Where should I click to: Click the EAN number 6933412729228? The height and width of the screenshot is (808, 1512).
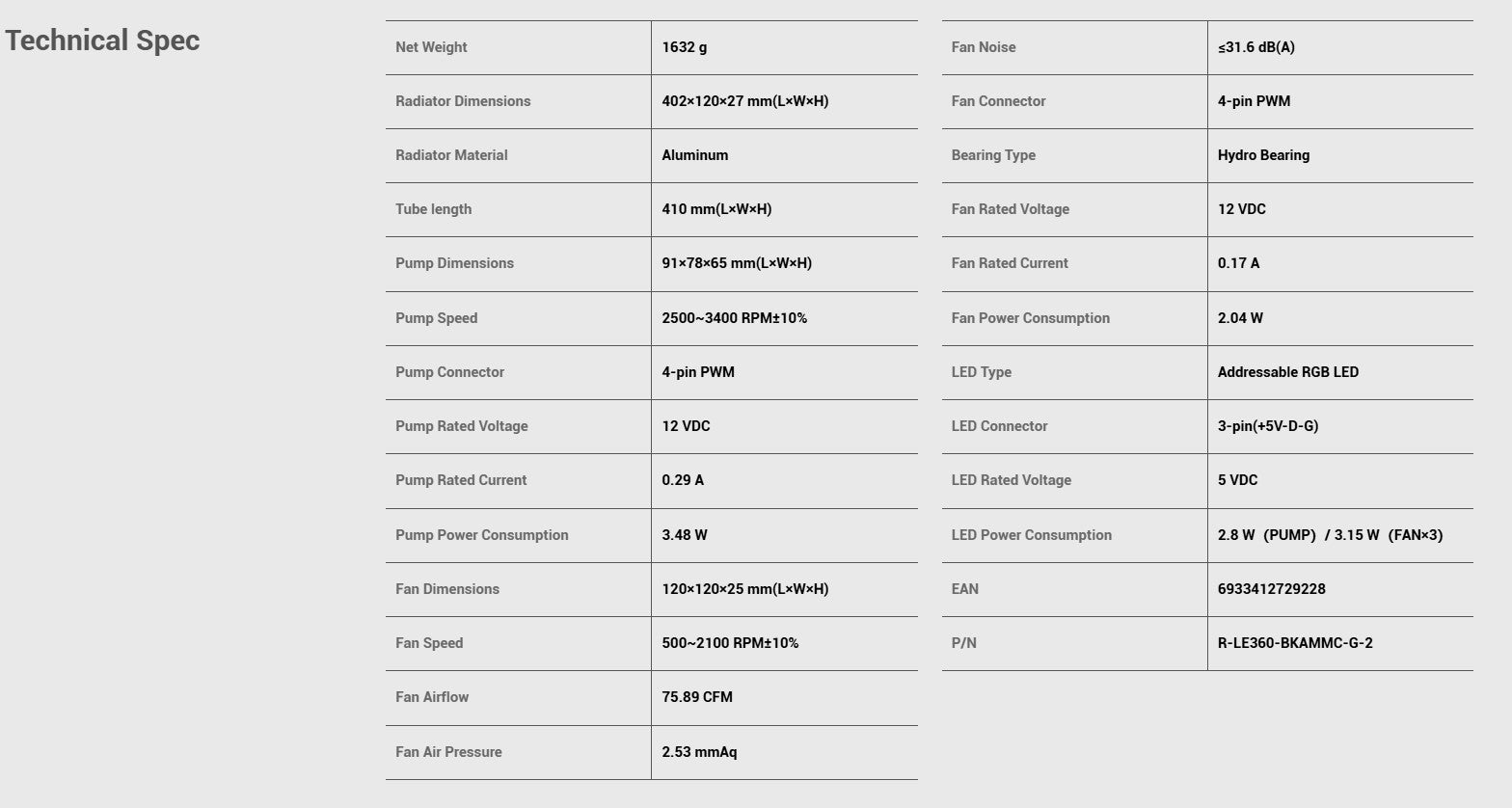[x=1272, y=589]
